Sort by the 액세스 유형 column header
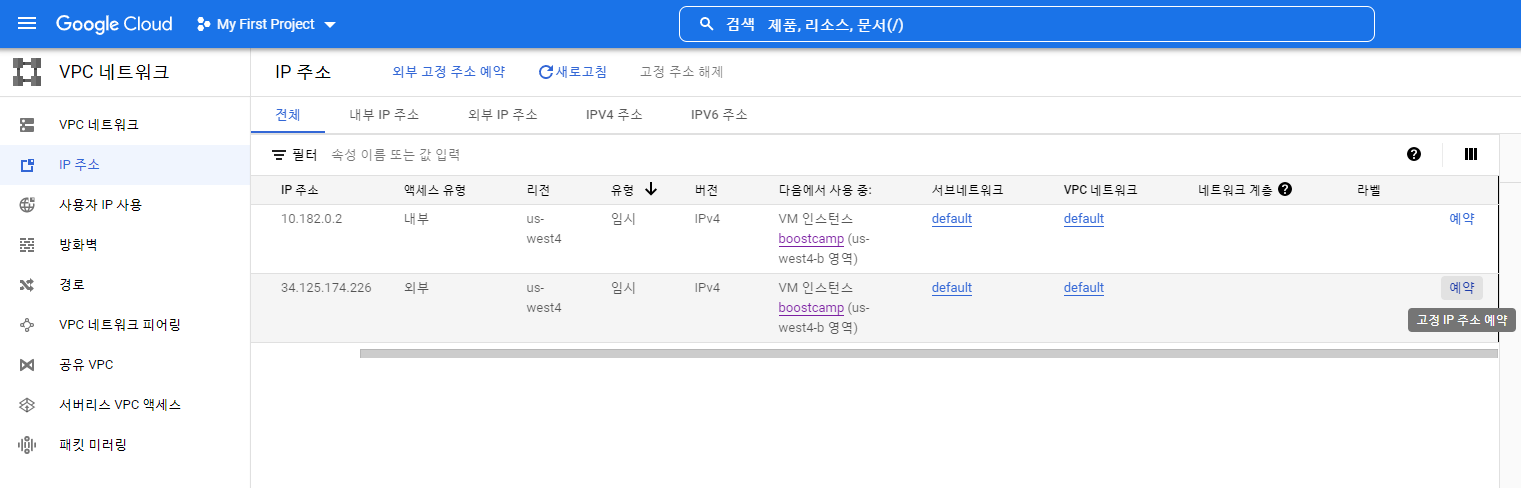The width and height of the screenshot is (1521, 488). pyautogui.click(x=435, y=190)
